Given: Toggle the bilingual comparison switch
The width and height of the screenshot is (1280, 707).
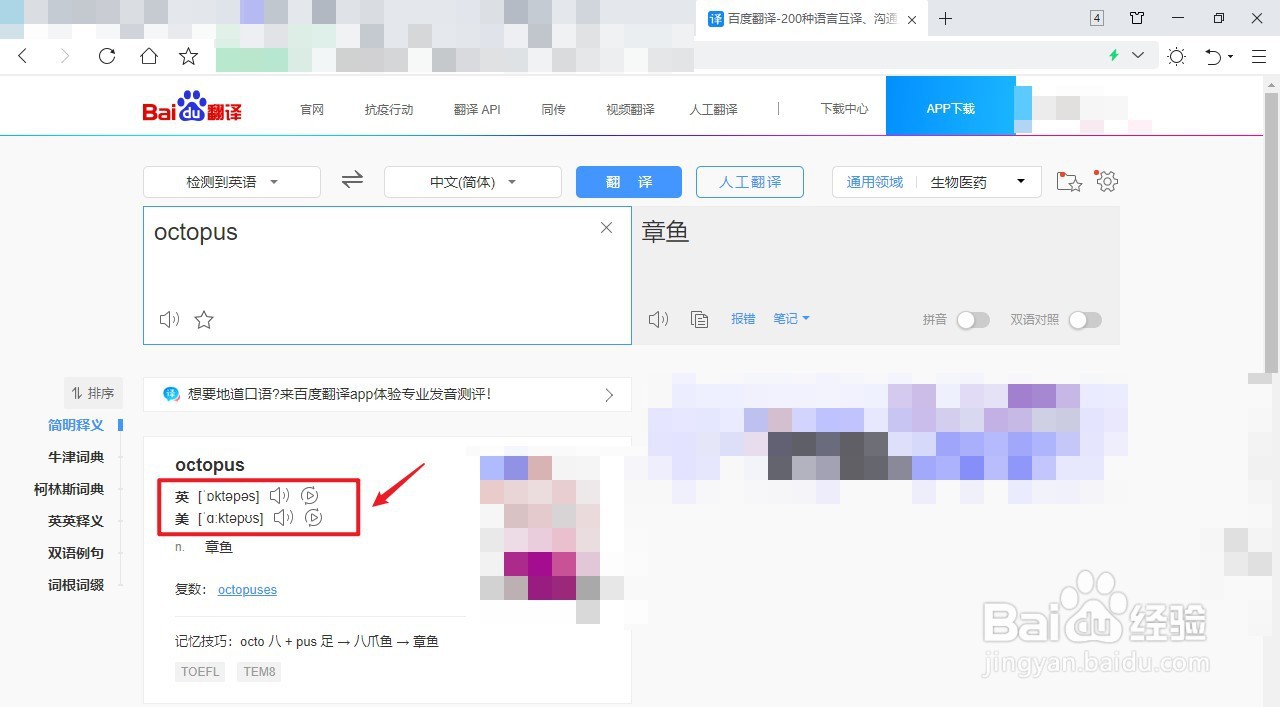Looking at the screenshot, I should [x=1085, y=320].
